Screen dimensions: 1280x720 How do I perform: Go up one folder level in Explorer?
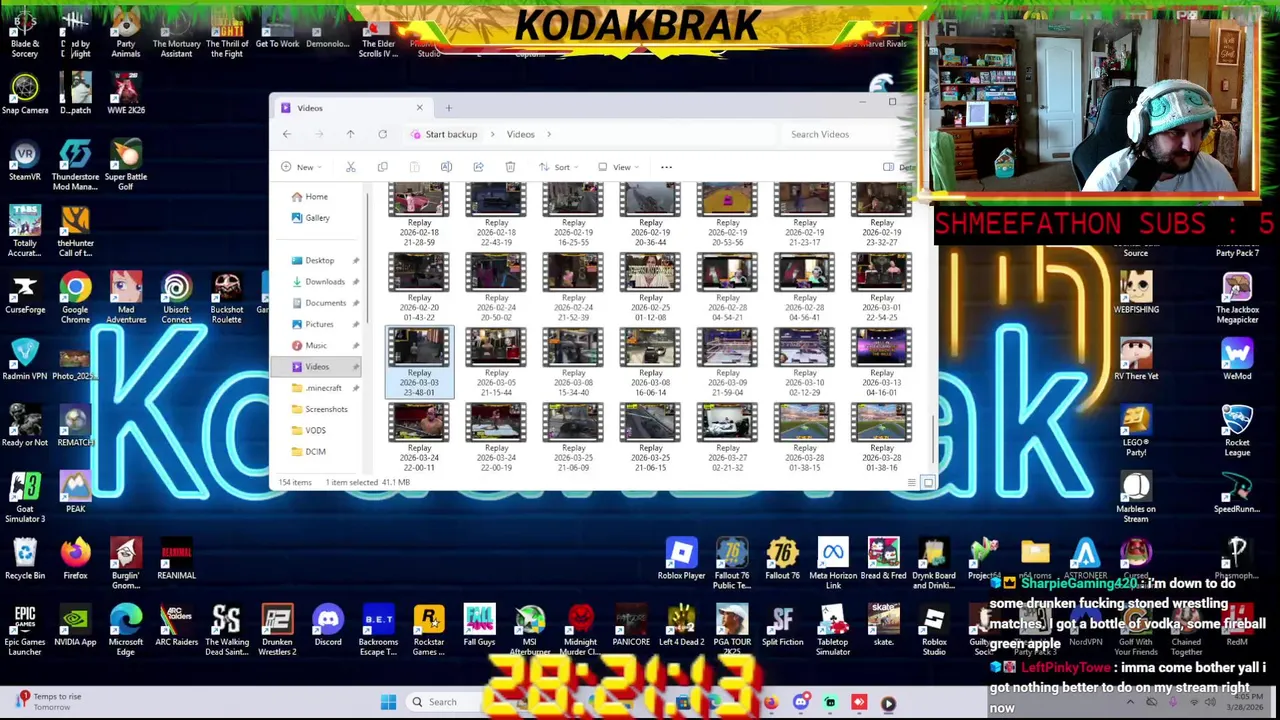[x=350, y=134]
